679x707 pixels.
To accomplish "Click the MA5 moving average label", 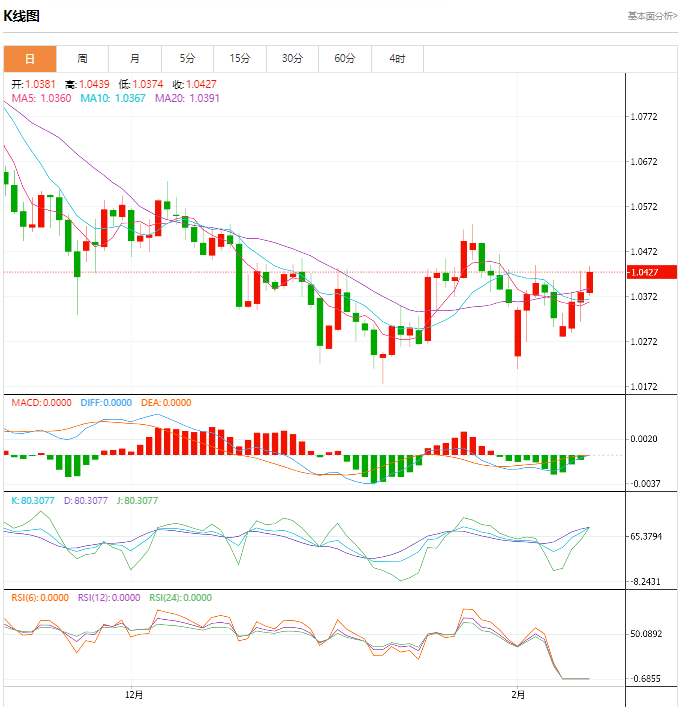I will click(41, 98).
